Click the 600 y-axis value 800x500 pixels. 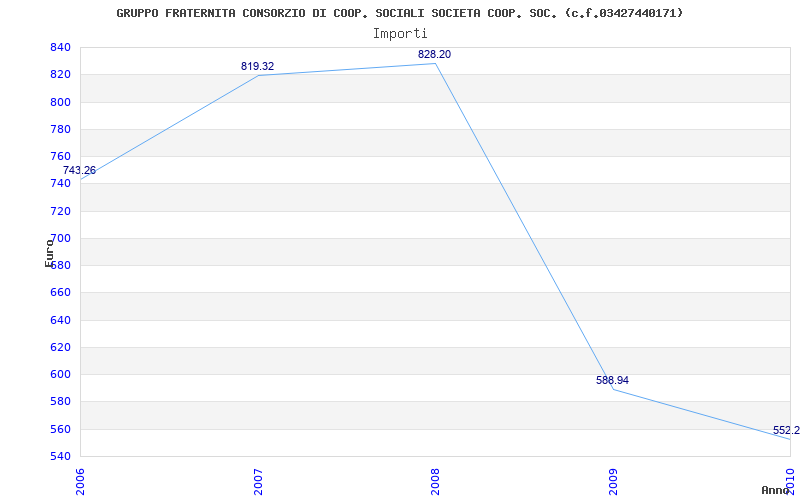[60, 374]
